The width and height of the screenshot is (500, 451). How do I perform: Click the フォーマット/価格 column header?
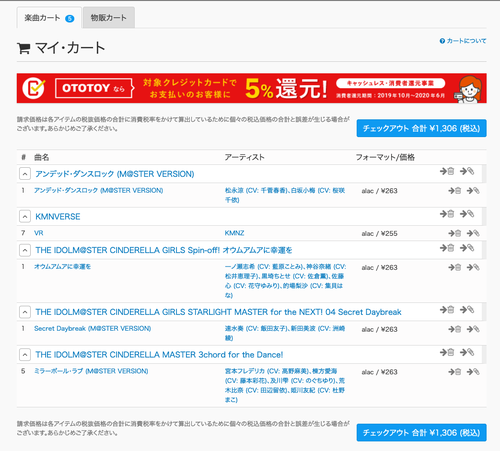385,157
